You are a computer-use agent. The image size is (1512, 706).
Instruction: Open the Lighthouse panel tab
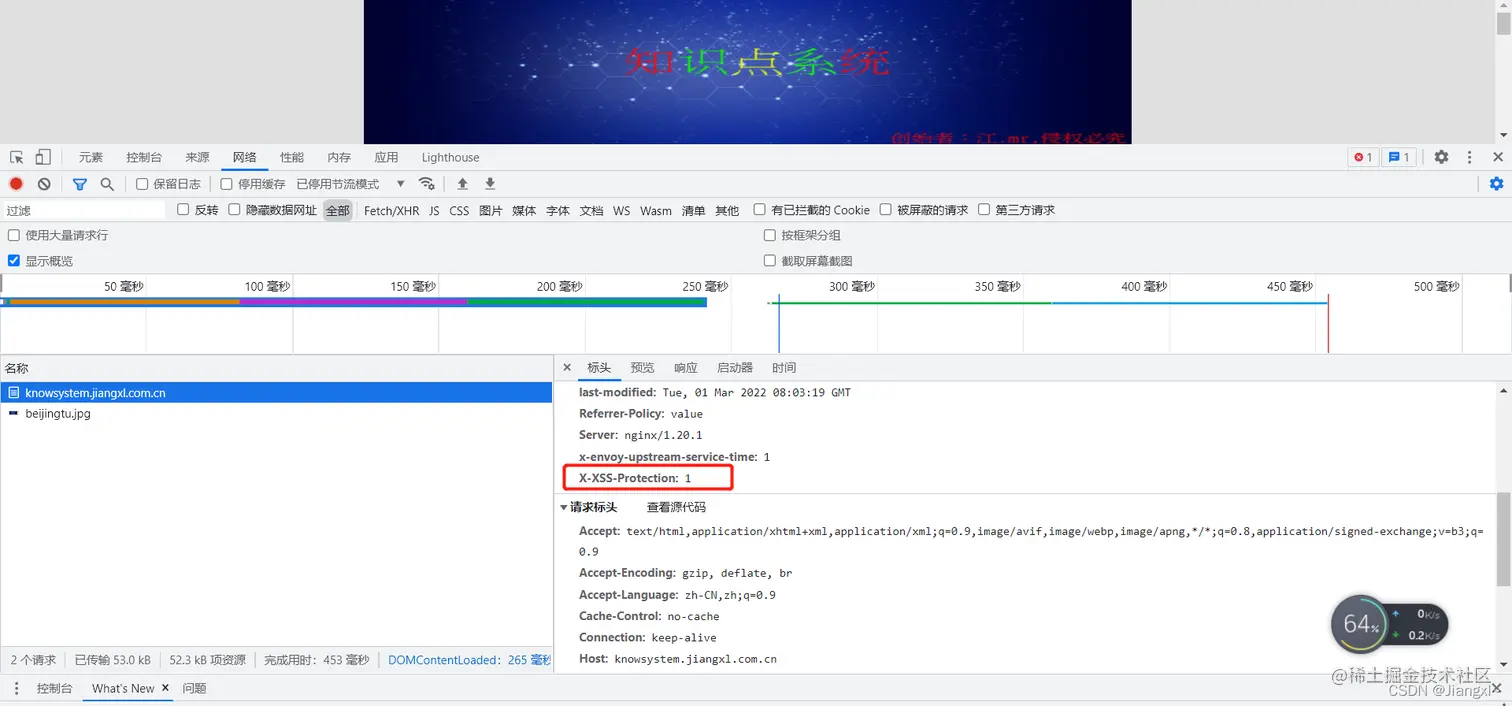point(450,157)
